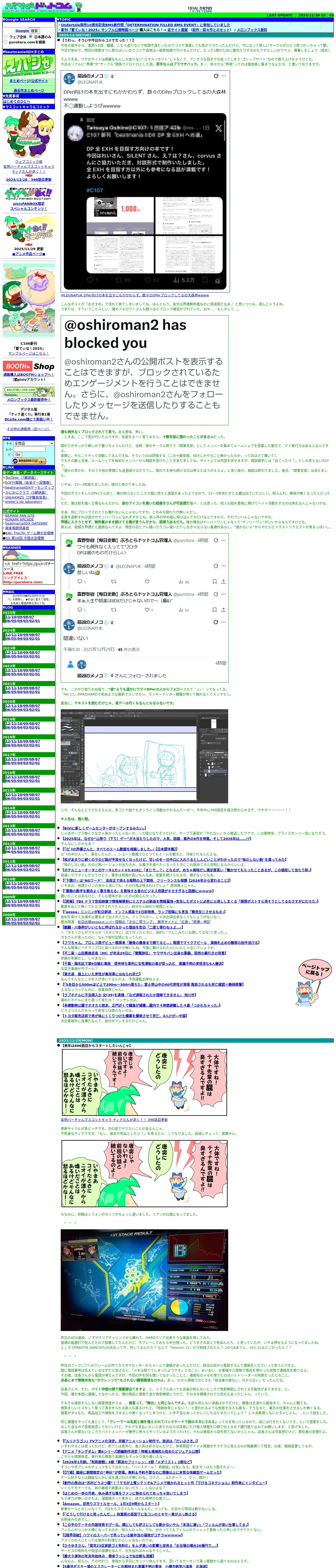Open KONAMI ARCADE link
Screen dimensions: 336x1568
[20, 519]
